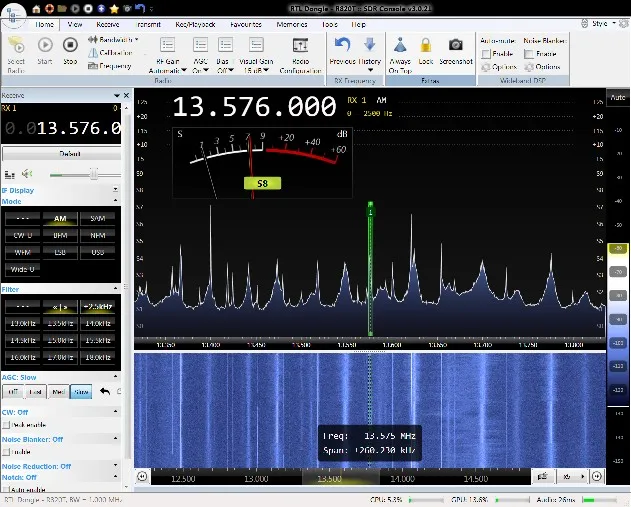Screen dimensions: 631x507
Task: Open the Visual Gain dropdown
Action: click(x=258, y=55)
